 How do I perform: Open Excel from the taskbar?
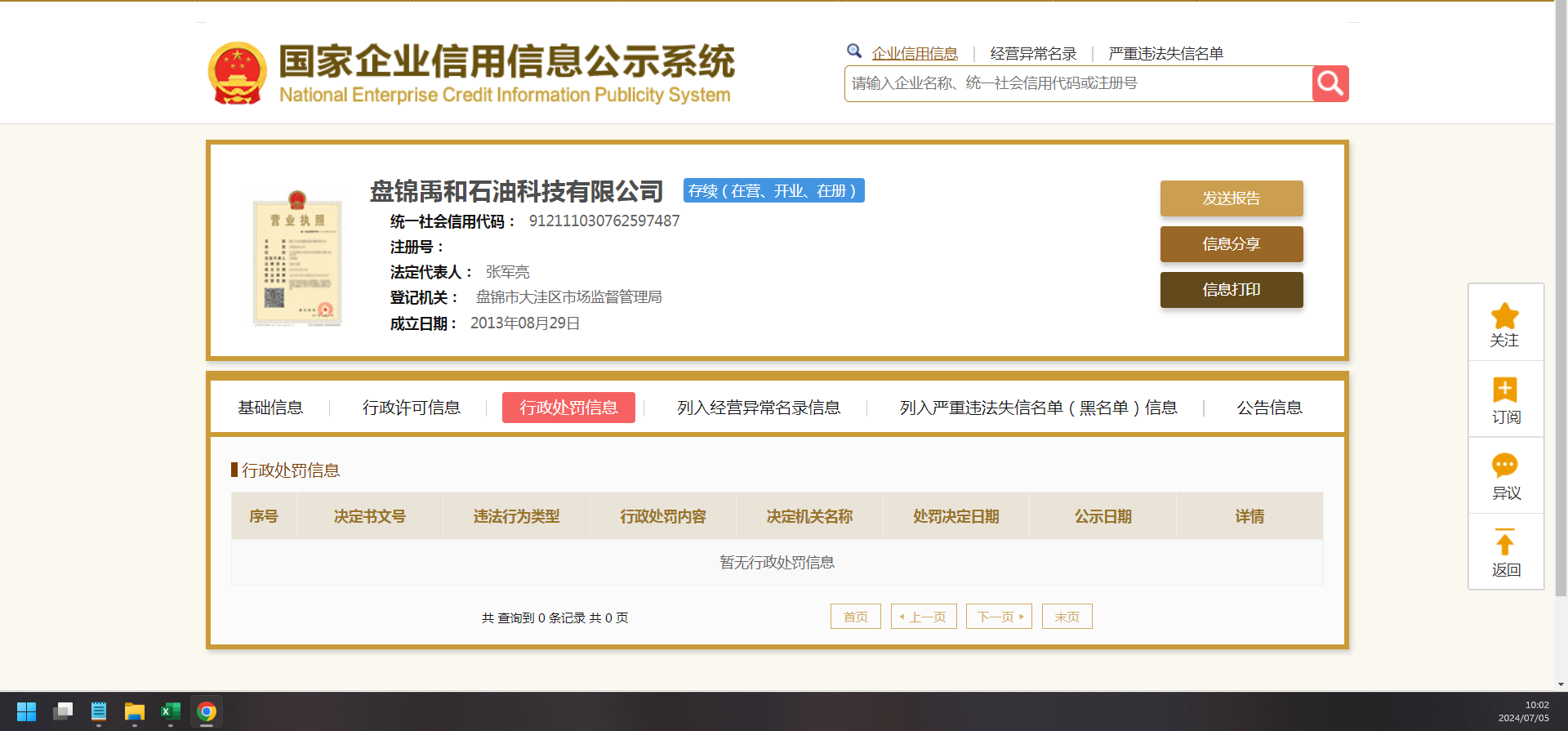click(171, 711)
